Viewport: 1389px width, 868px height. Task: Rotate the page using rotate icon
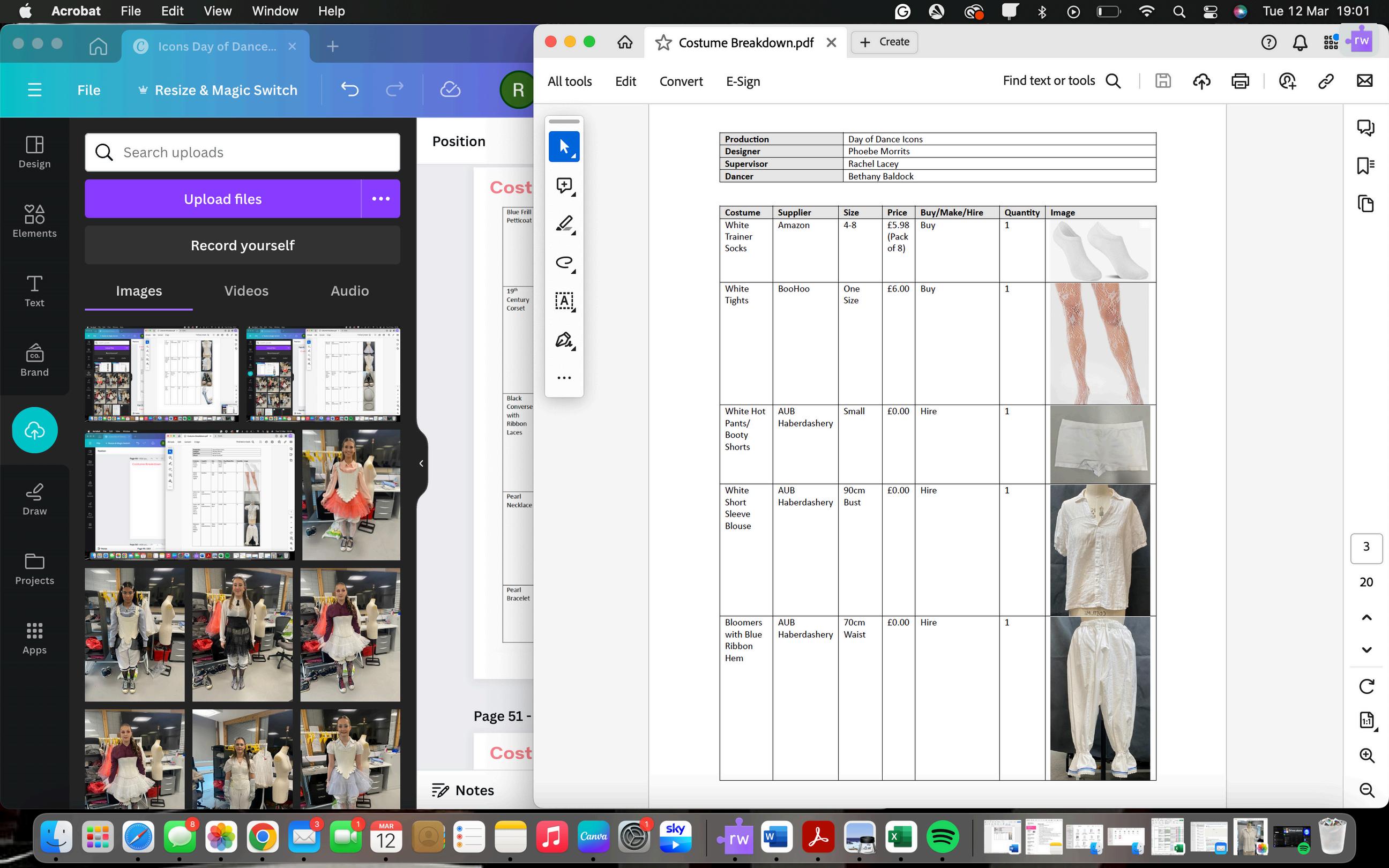(x=1366, y=686)
